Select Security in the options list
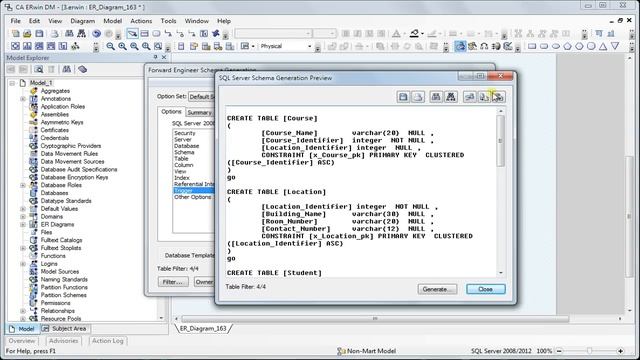 pyautogui.click(x=184, y=133)
